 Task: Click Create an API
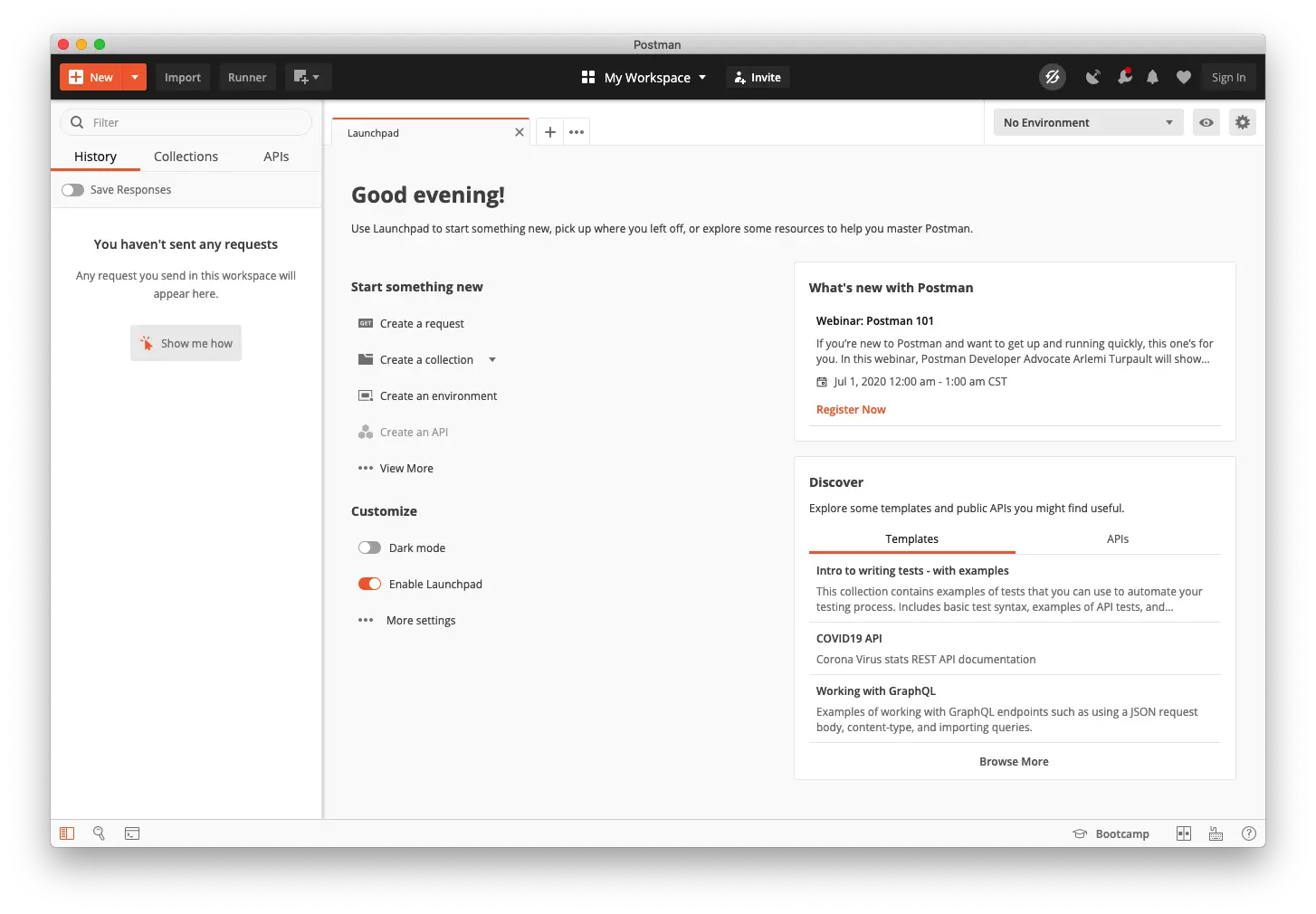[x=414, y=432]
